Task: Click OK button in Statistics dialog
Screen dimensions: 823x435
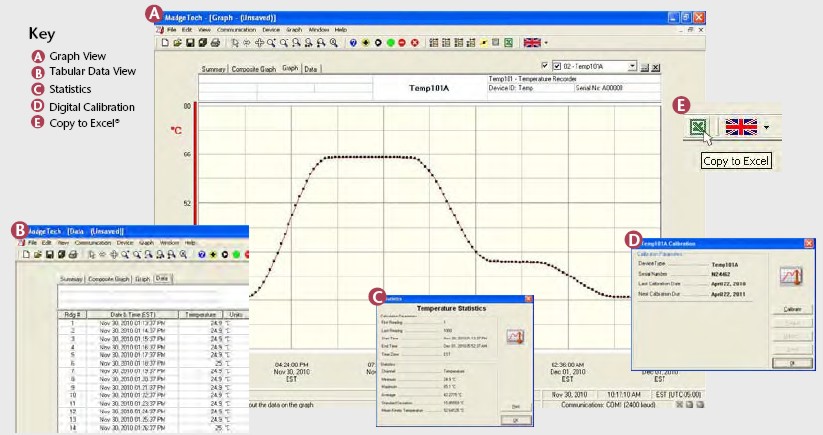Action: [515, 420]
